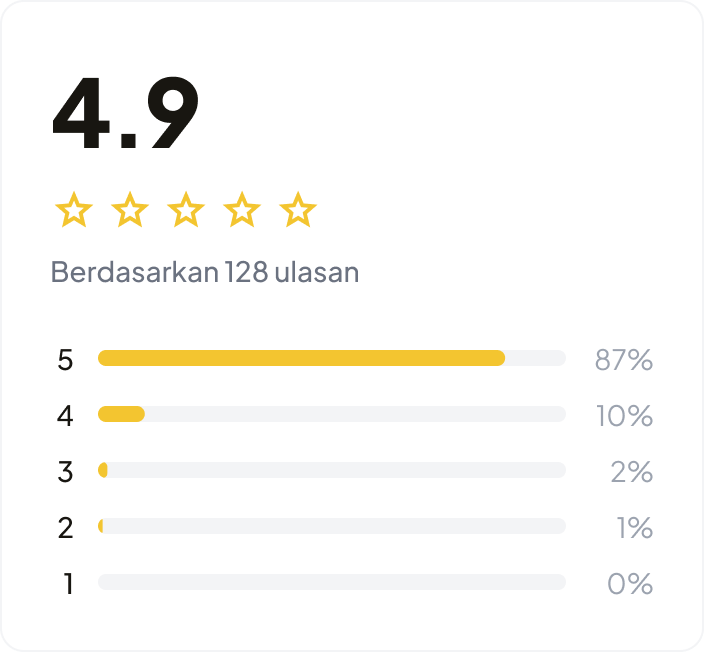Open the "Berdasarkan 128 ulasan" reviews text
Viewport: 704px width, 652px height.
205,272
